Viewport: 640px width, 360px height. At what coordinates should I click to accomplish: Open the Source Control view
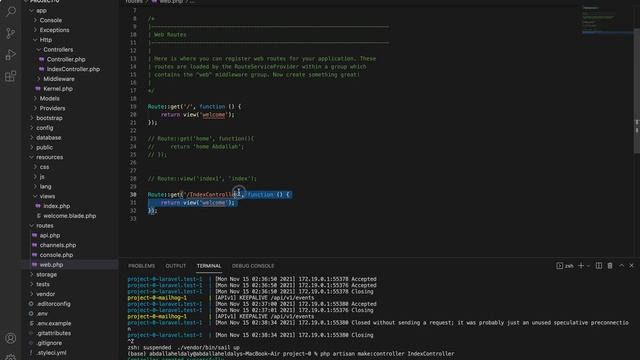click(11, 33)
